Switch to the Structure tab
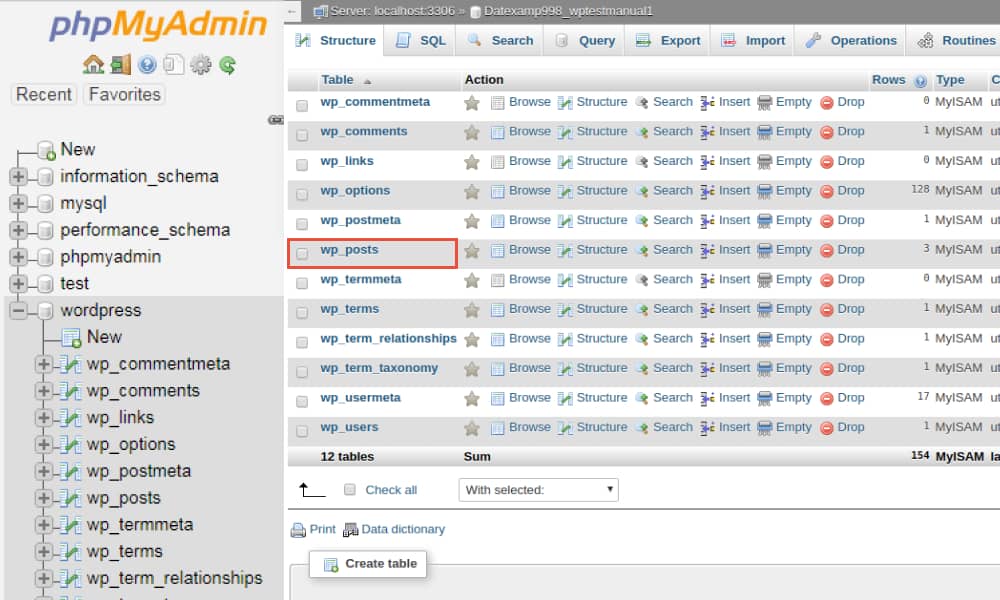 (335, 41)
